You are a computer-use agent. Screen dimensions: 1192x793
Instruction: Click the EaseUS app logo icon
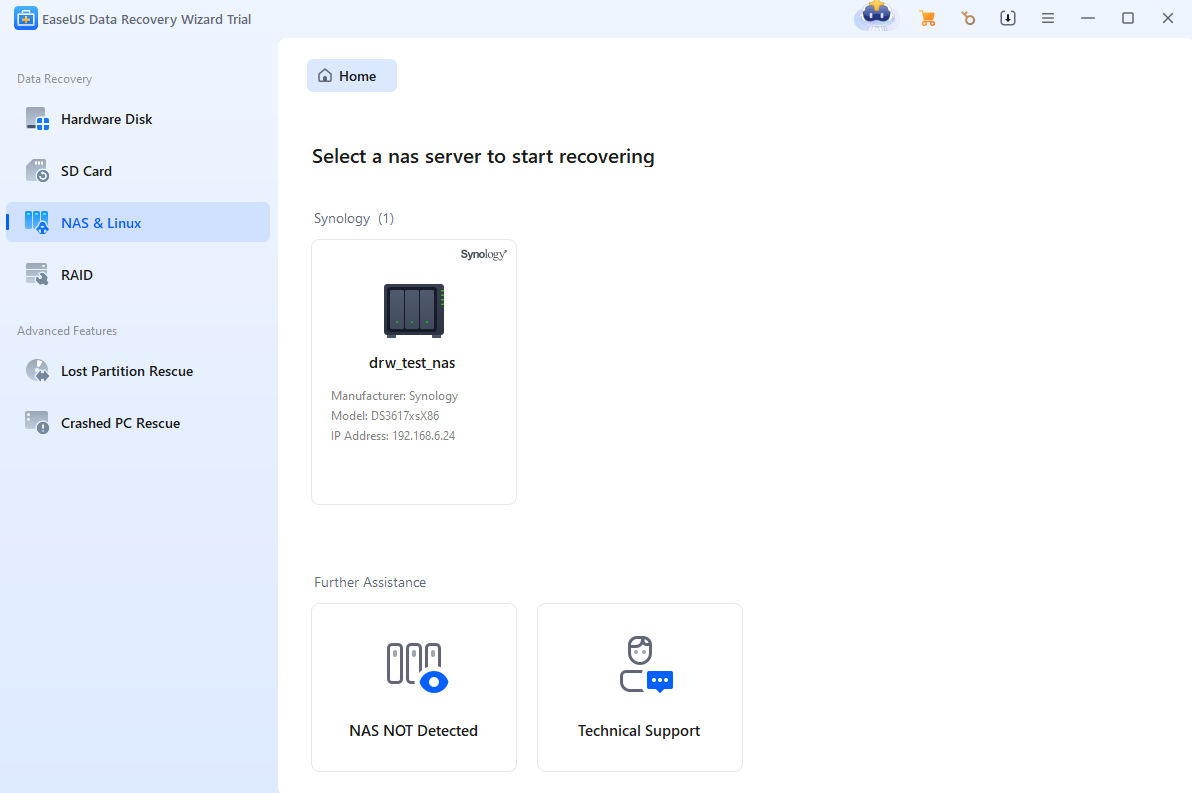(x=26, y=19)
